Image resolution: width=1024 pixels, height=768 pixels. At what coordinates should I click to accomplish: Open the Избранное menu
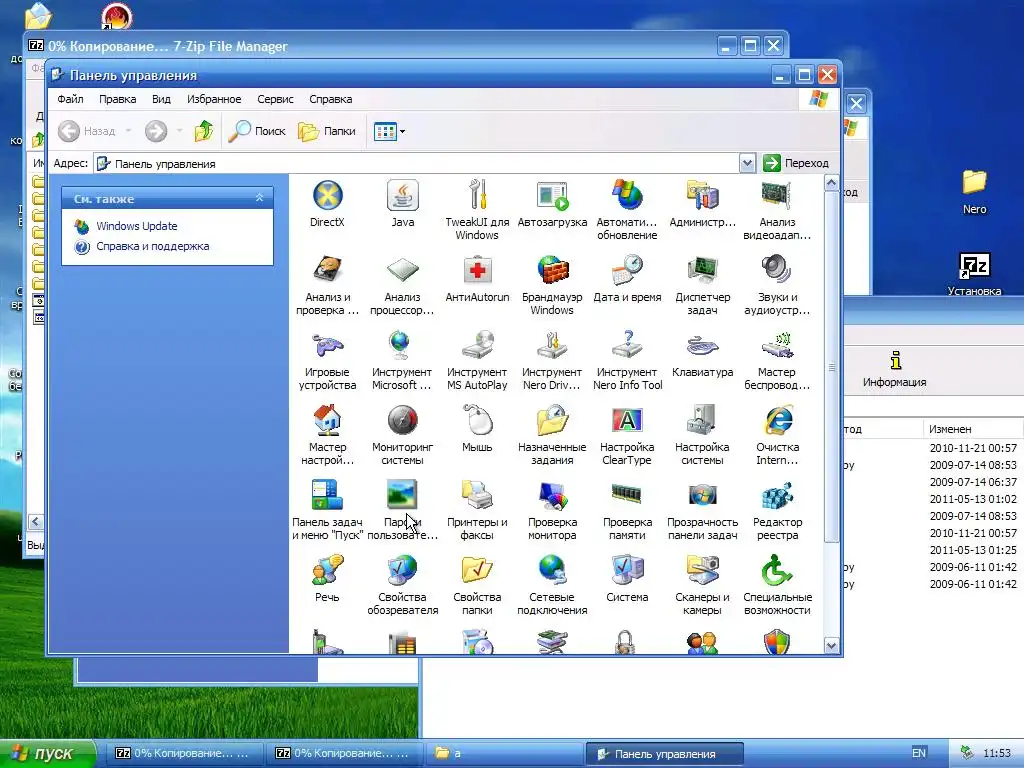[x=214, y=99]
